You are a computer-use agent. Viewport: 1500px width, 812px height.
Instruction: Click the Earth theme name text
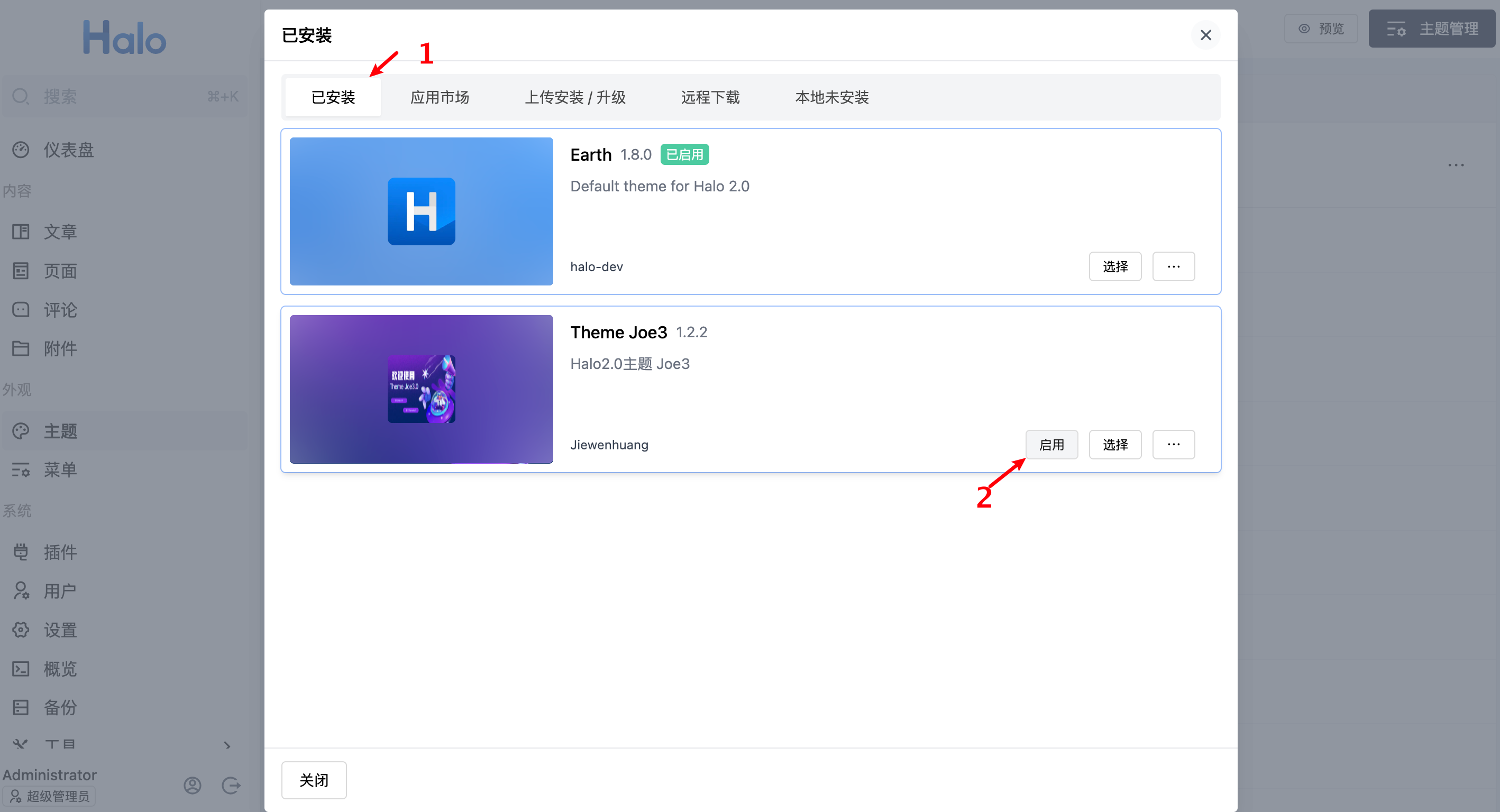coord(590,154)
